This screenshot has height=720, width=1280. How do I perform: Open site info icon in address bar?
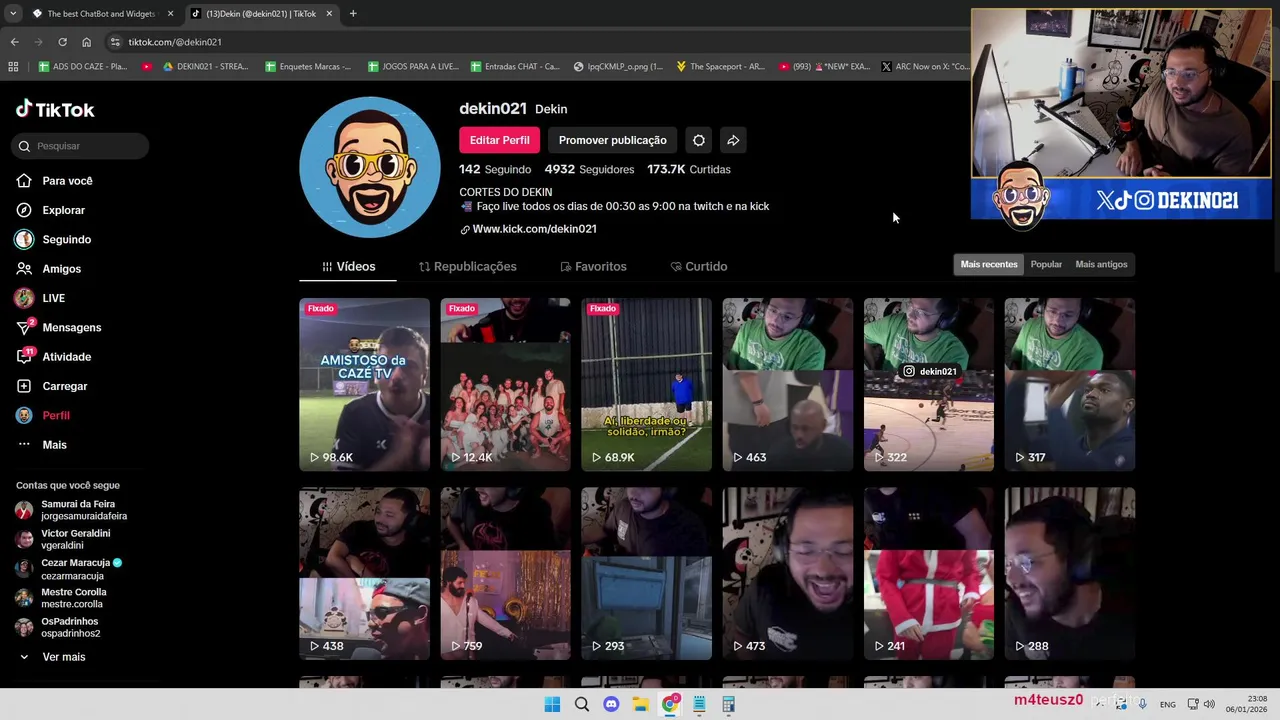[115, 42]
